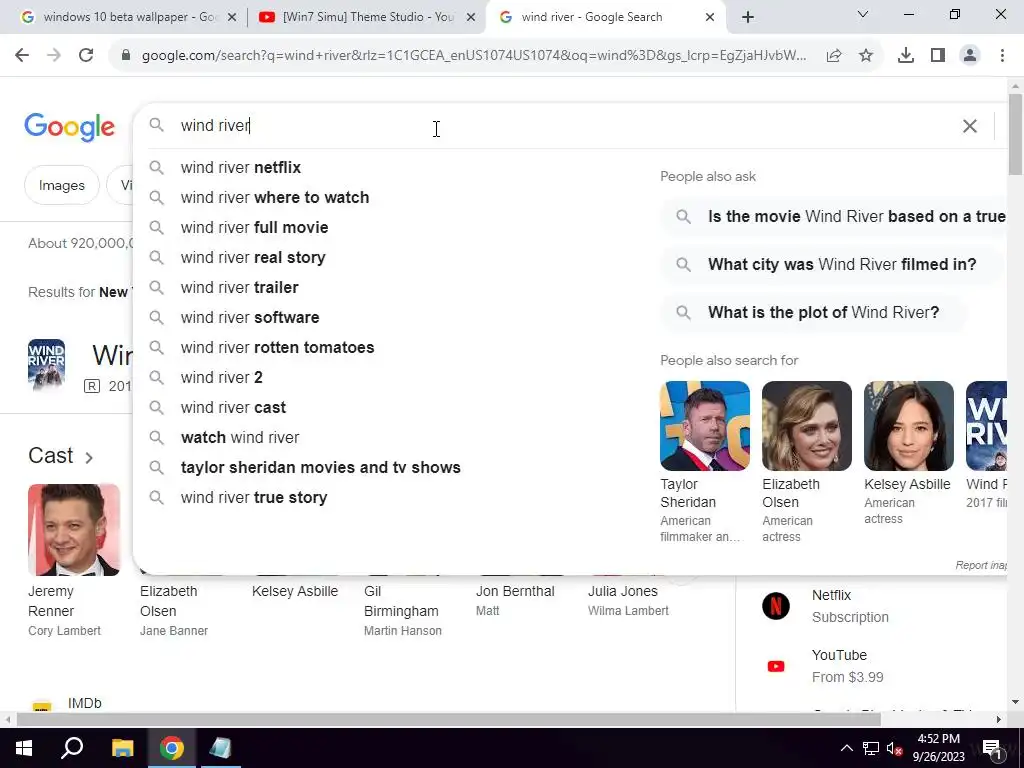Clear the search box text
The width and height of the screenshot is (1024, 768).
click(970, 126)
